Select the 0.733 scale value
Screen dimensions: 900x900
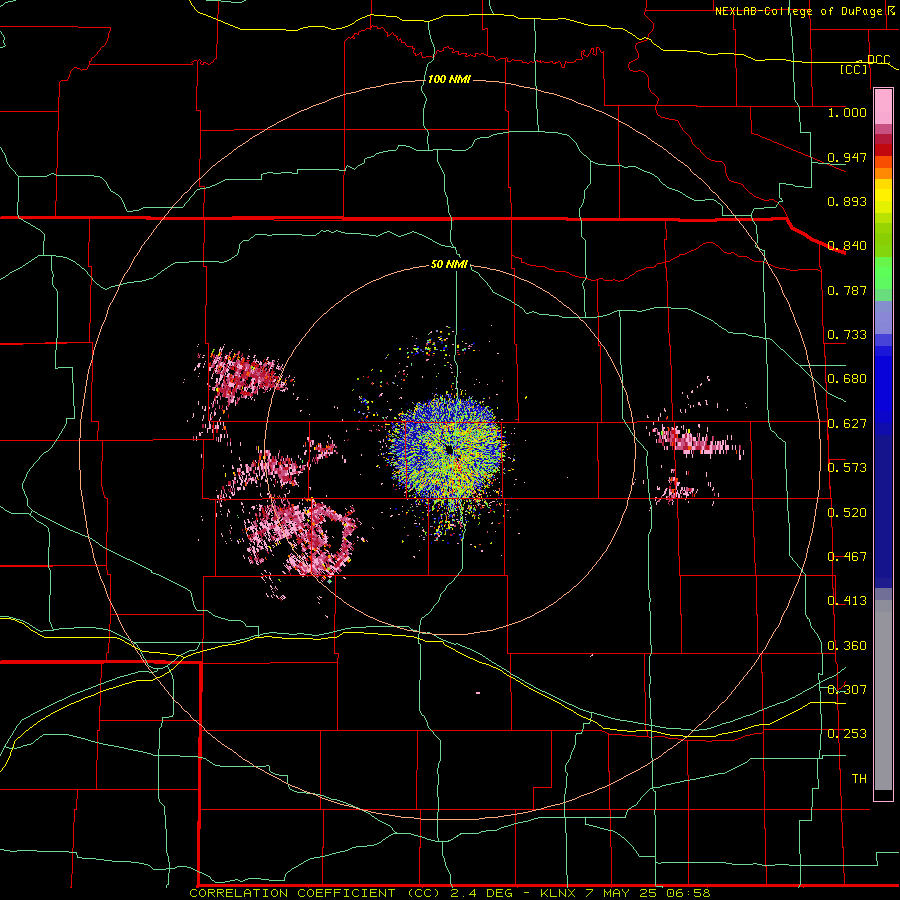tap(847, 335)
